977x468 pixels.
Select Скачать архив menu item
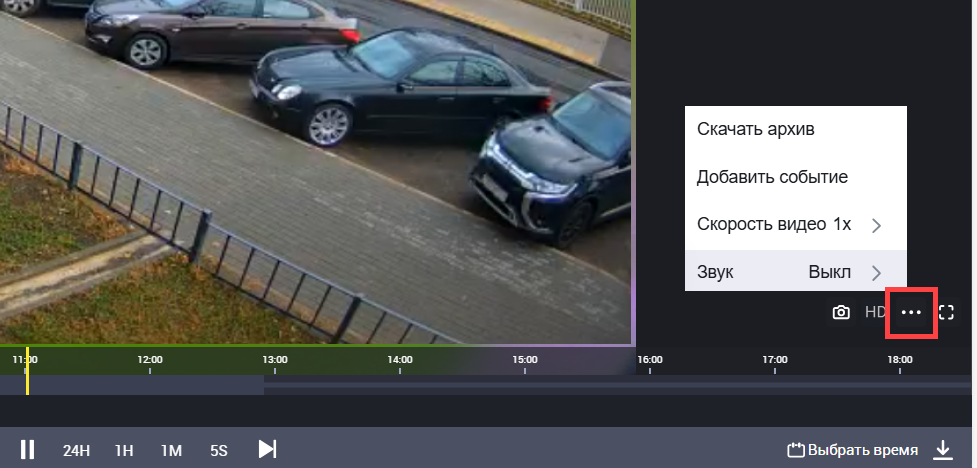756,129
